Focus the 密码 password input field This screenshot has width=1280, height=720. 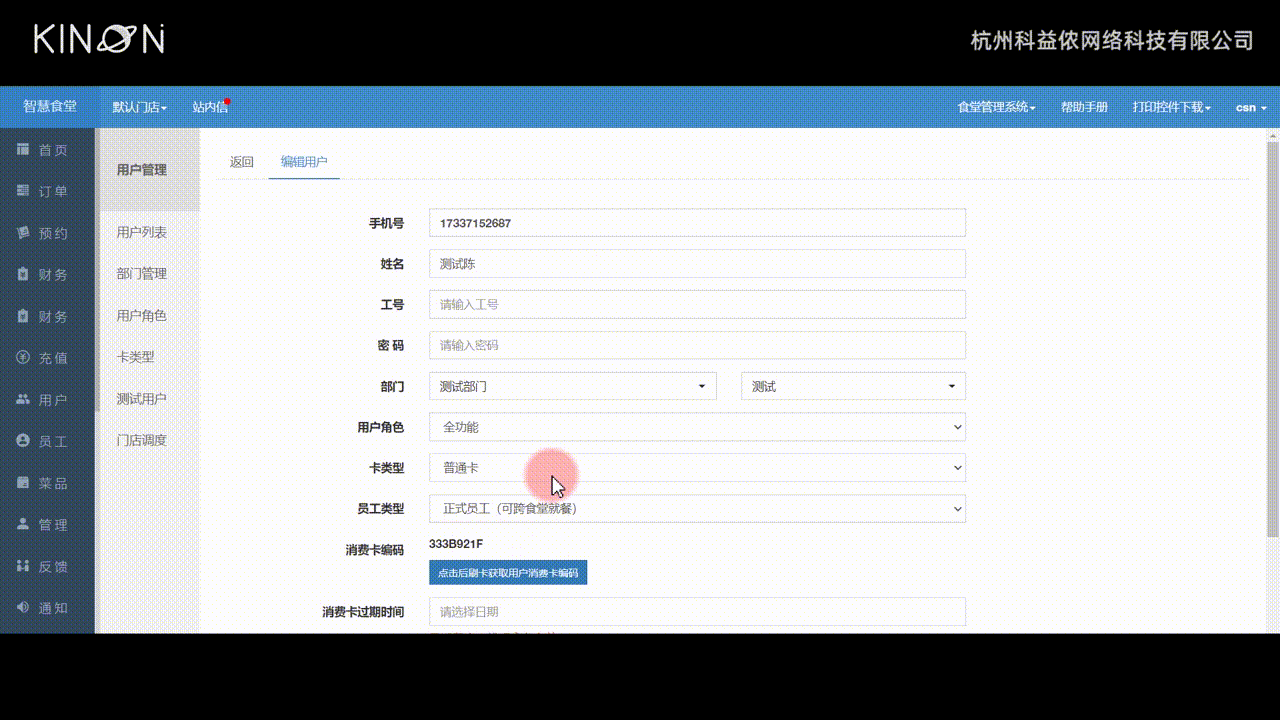[697, 345]
